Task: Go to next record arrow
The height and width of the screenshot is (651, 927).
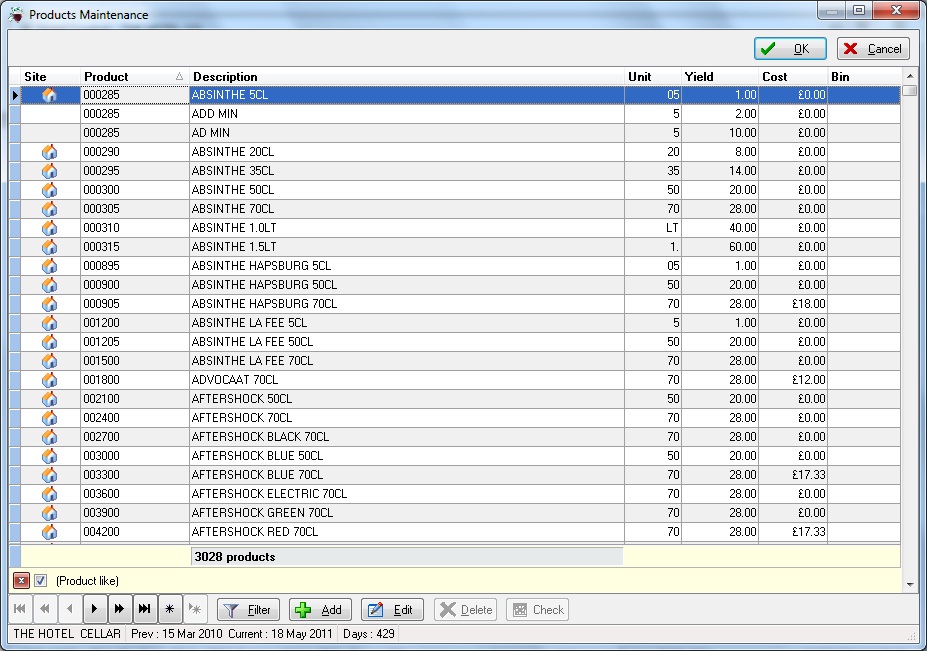Action: (x=95, y=609)
